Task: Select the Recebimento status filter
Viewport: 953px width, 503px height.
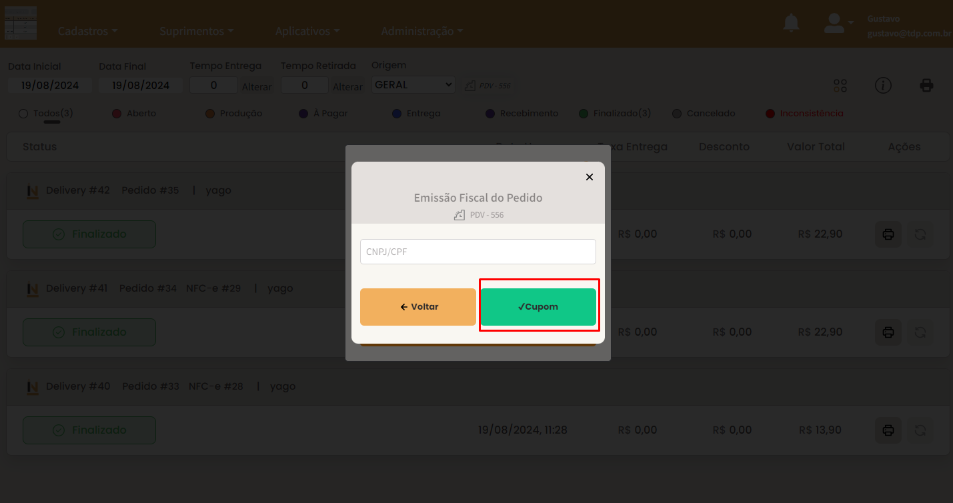Action: point(522,114)
